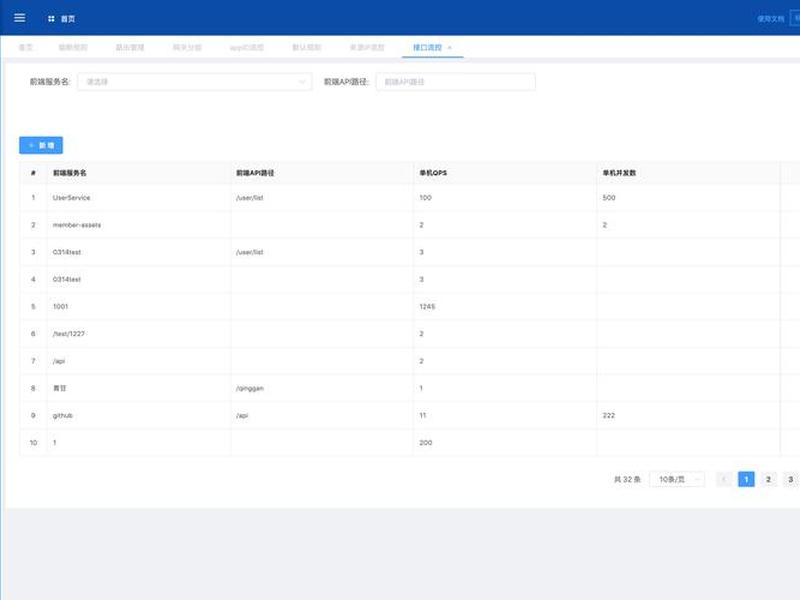Close the 接口流控 tab with its X
800x600 pixels.
point(449,47)
